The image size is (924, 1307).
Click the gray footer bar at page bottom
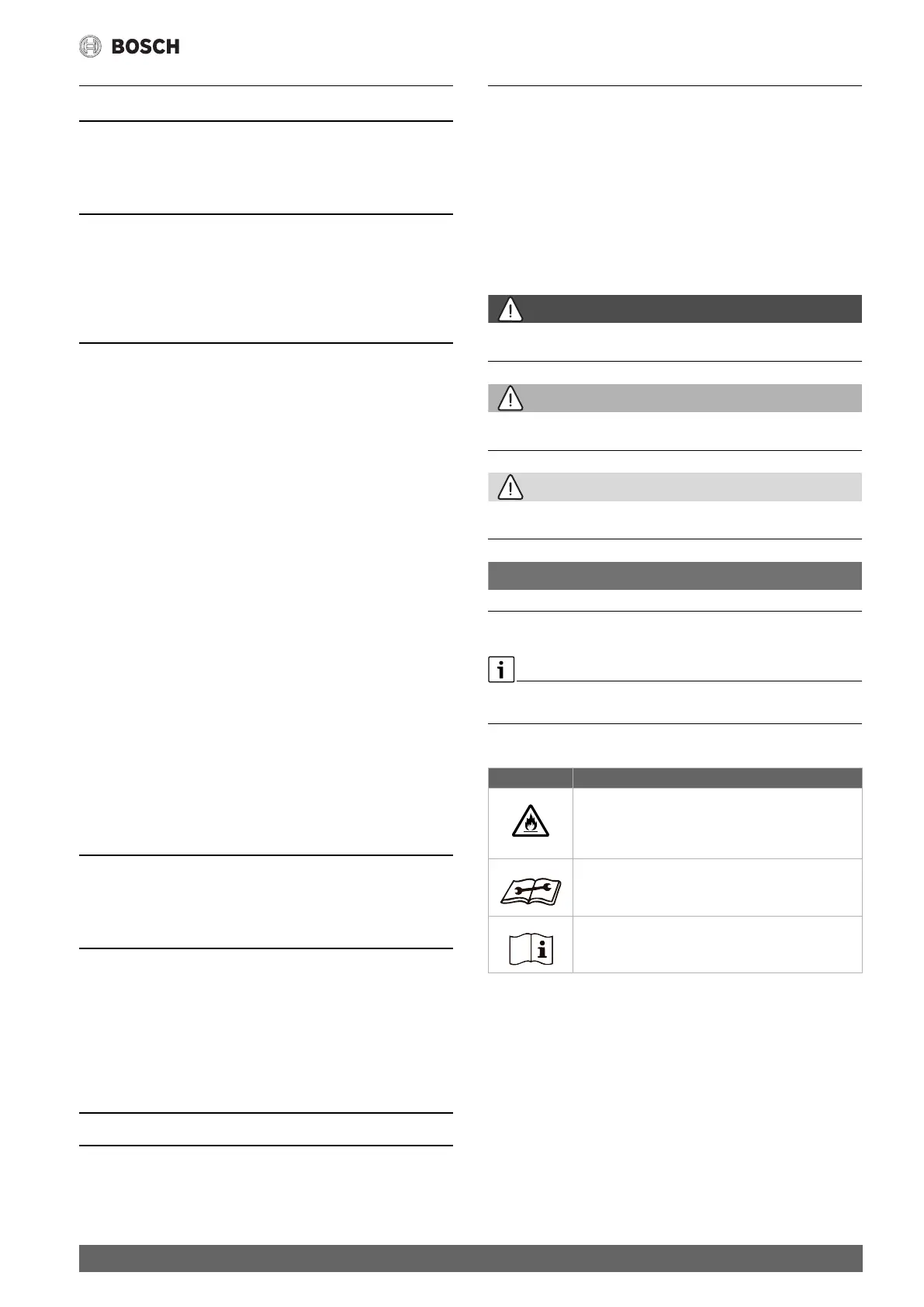[x=470, y=1257]
